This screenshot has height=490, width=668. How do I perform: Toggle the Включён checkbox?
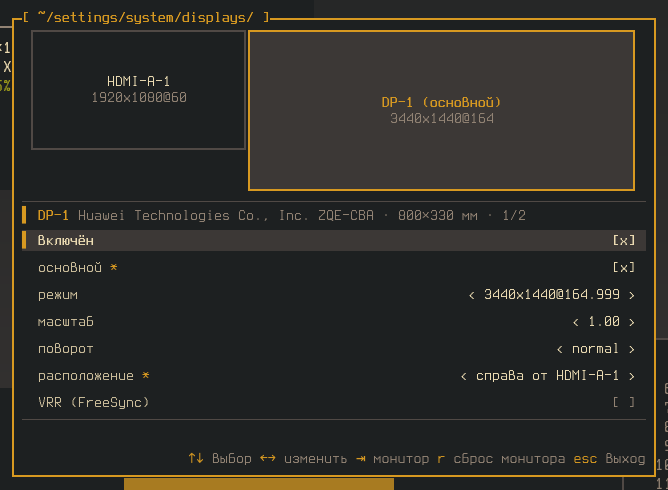[x=624, y=241]
